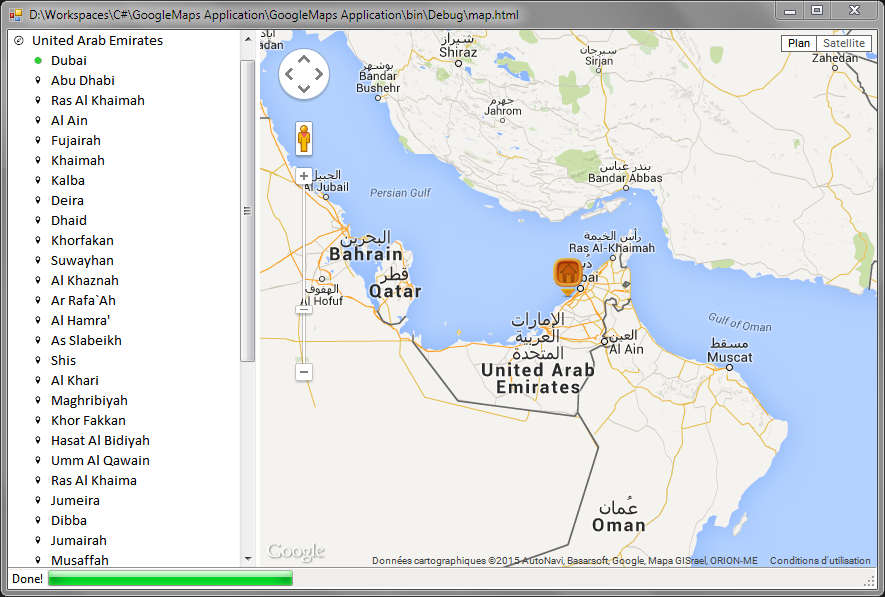Select Jumeira in the city list
Image resolution: width=885 pixels, height=597 pixels.
[75, 501]
